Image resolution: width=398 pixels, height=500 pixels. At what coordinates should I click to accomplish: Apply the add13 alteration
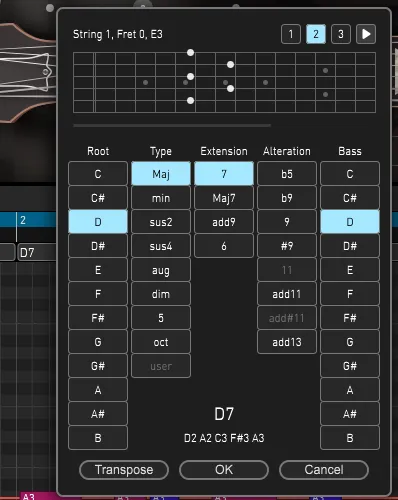tap(287, 342)
